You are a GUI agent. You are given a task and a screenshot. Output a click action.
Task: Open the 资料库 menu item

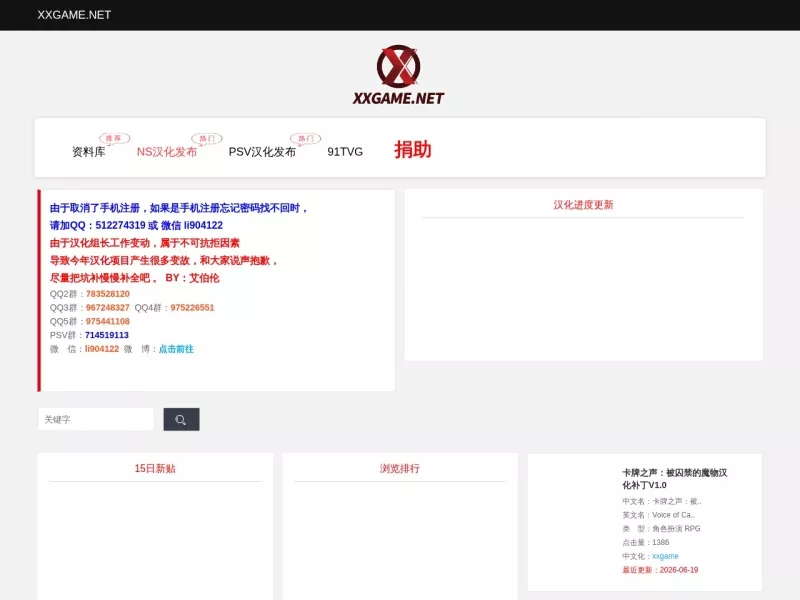click(x=88, y=152)
